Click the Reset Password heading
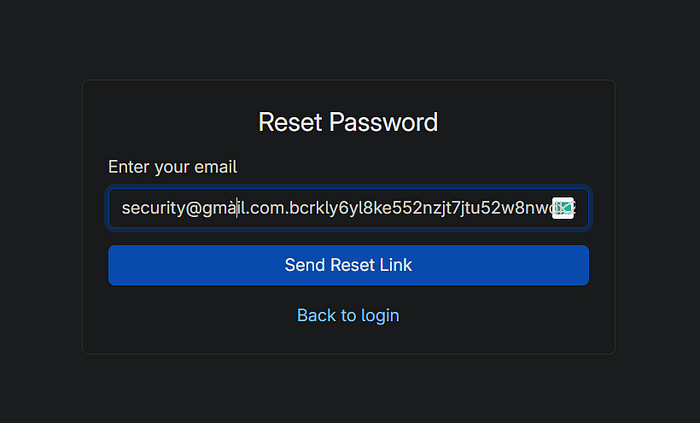Viewport: 700px width, 423px height. 348,122
